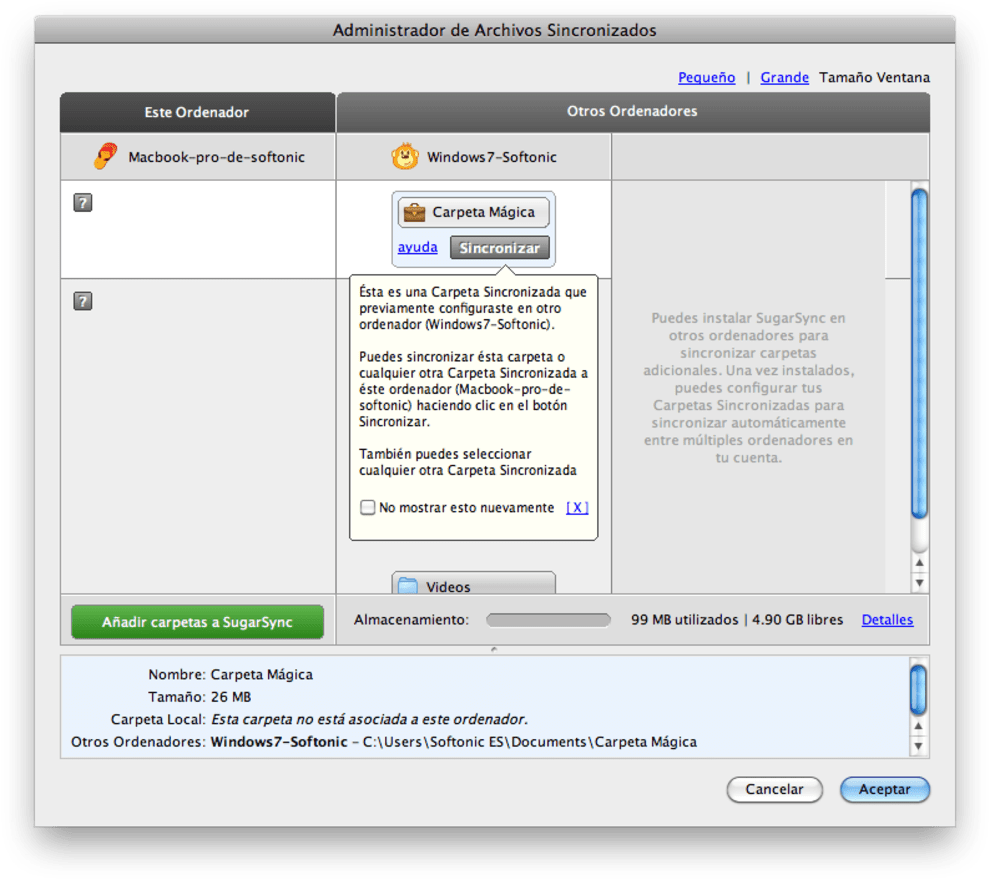The image size is (989, 879).
Task: Click the Almacenamiento storage usage bar
Action: click(548, 620)
